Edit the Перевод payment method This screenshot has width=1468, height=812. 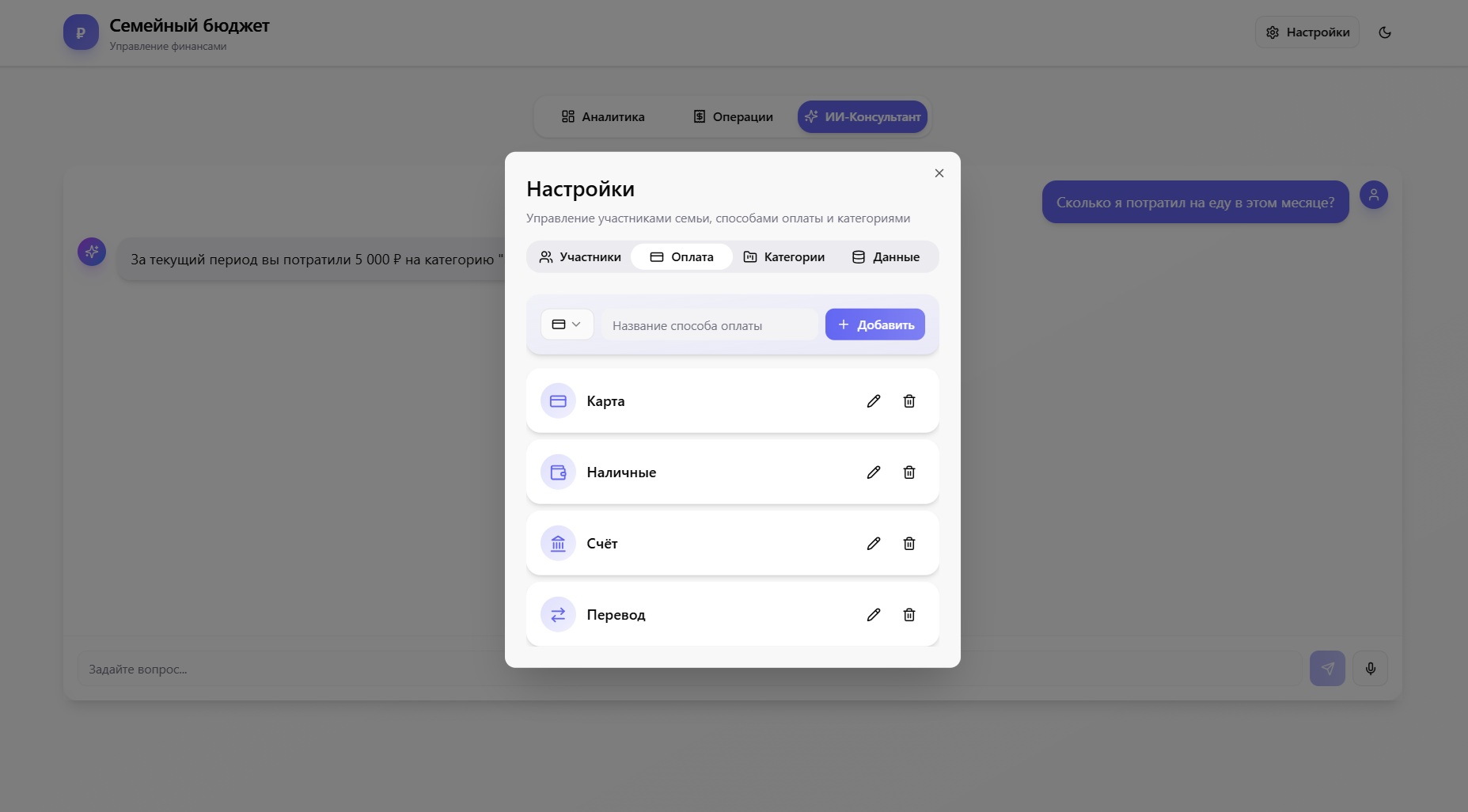click(x=874, y=615)
